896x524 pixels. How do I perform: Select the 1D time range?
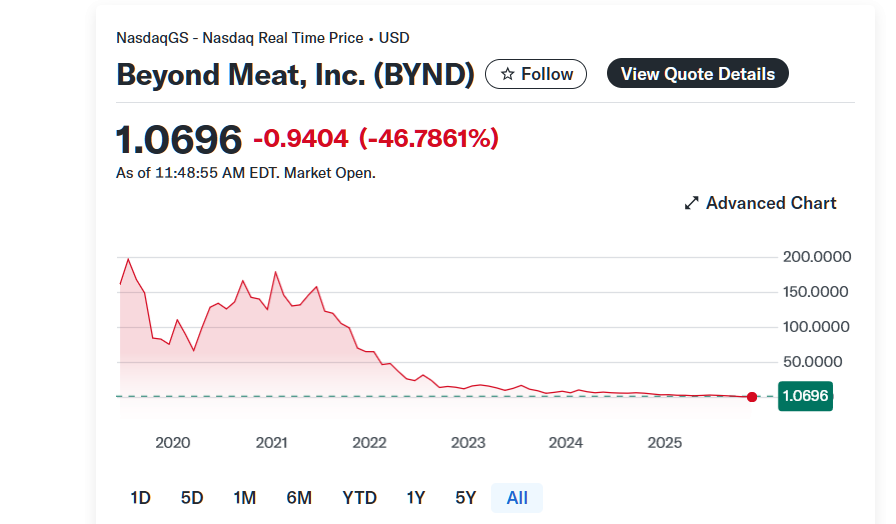[140, 497]
